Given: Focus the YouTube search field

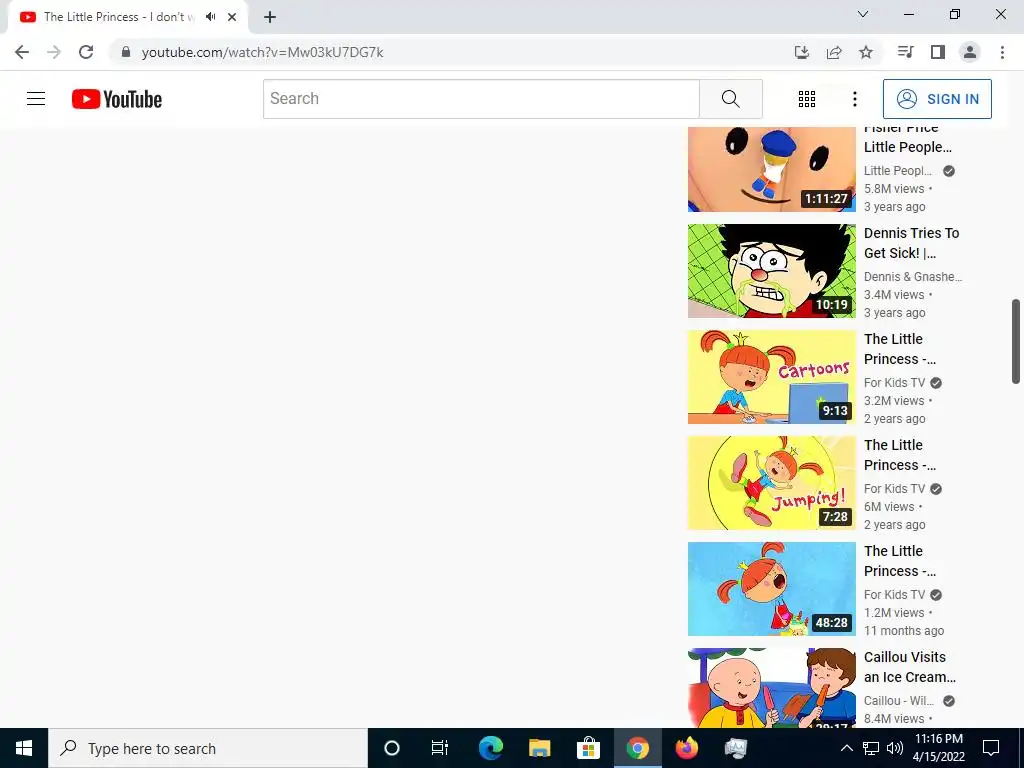Looking at the screenshot, I should (481, 99).
